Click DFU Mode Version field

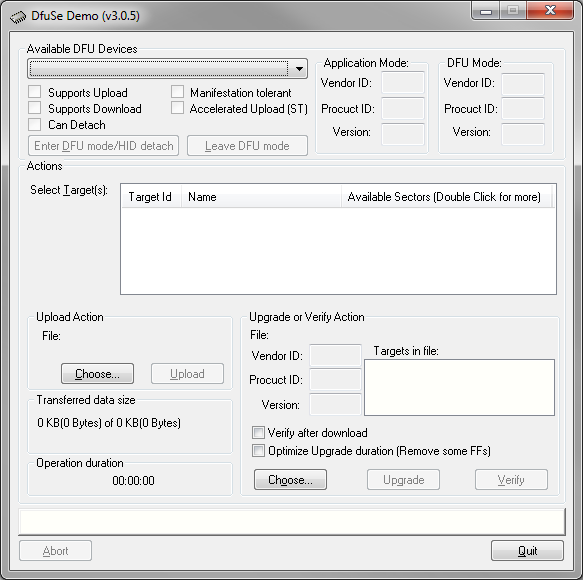[523, 134]
